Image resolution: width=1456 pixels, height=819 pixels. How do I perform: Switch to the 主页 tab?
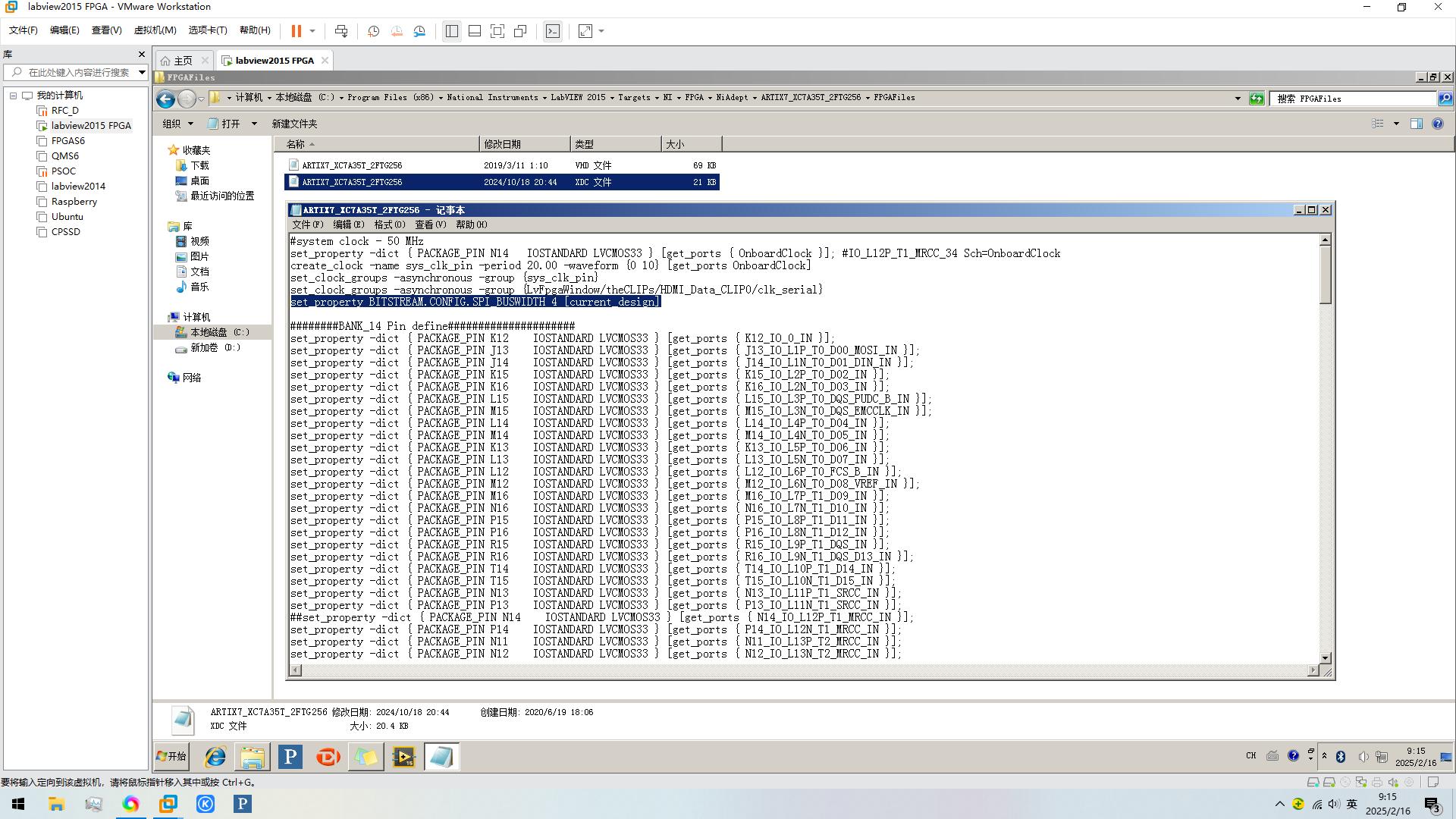pyautogui.click(x=184, y=61)
